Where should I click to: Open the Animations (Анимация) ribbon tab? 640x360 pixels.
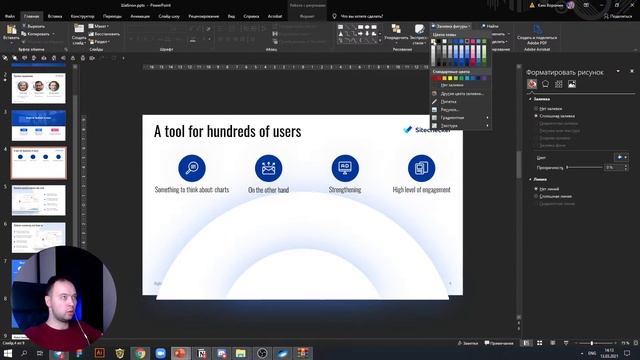tap(140, 16)
